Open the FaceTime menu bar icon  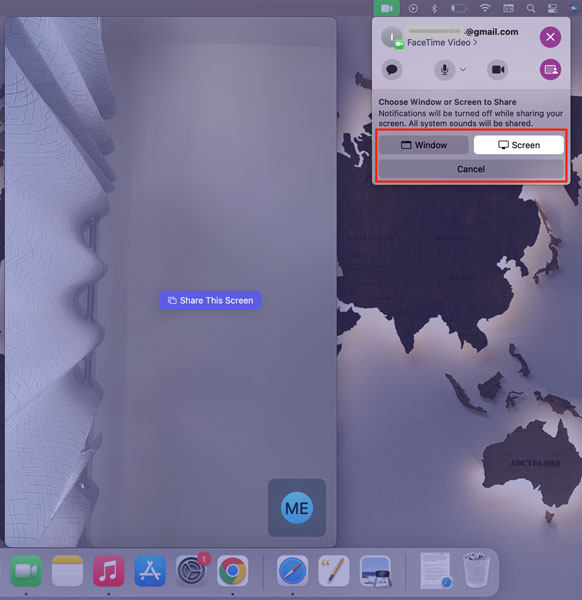pyautogui.click(x=386, y=8)
